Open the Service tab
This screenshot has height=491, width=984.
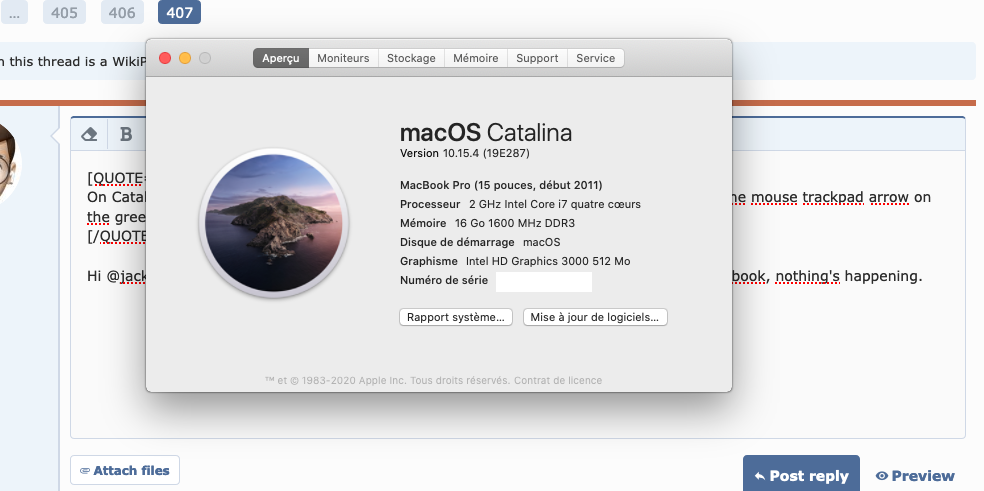[x=596, y=58]
